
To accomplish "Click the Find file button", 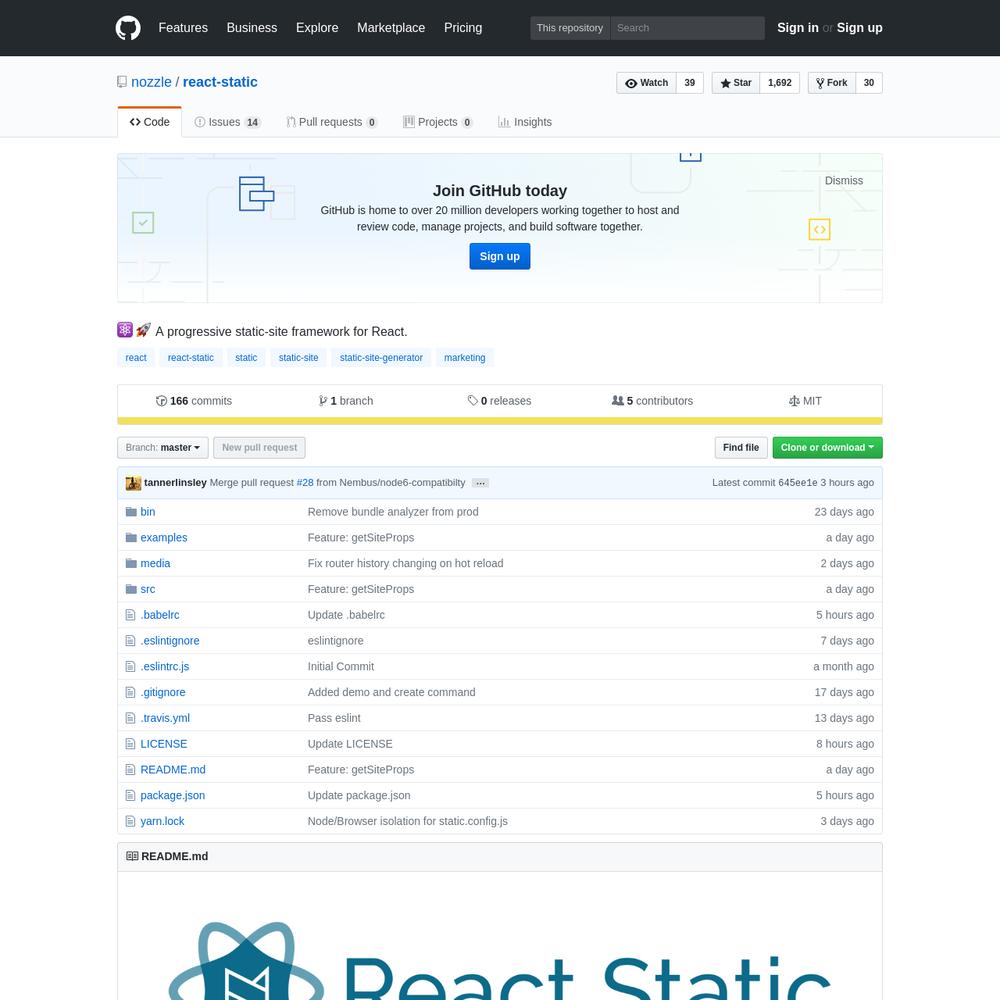I will tap(740, 448).
